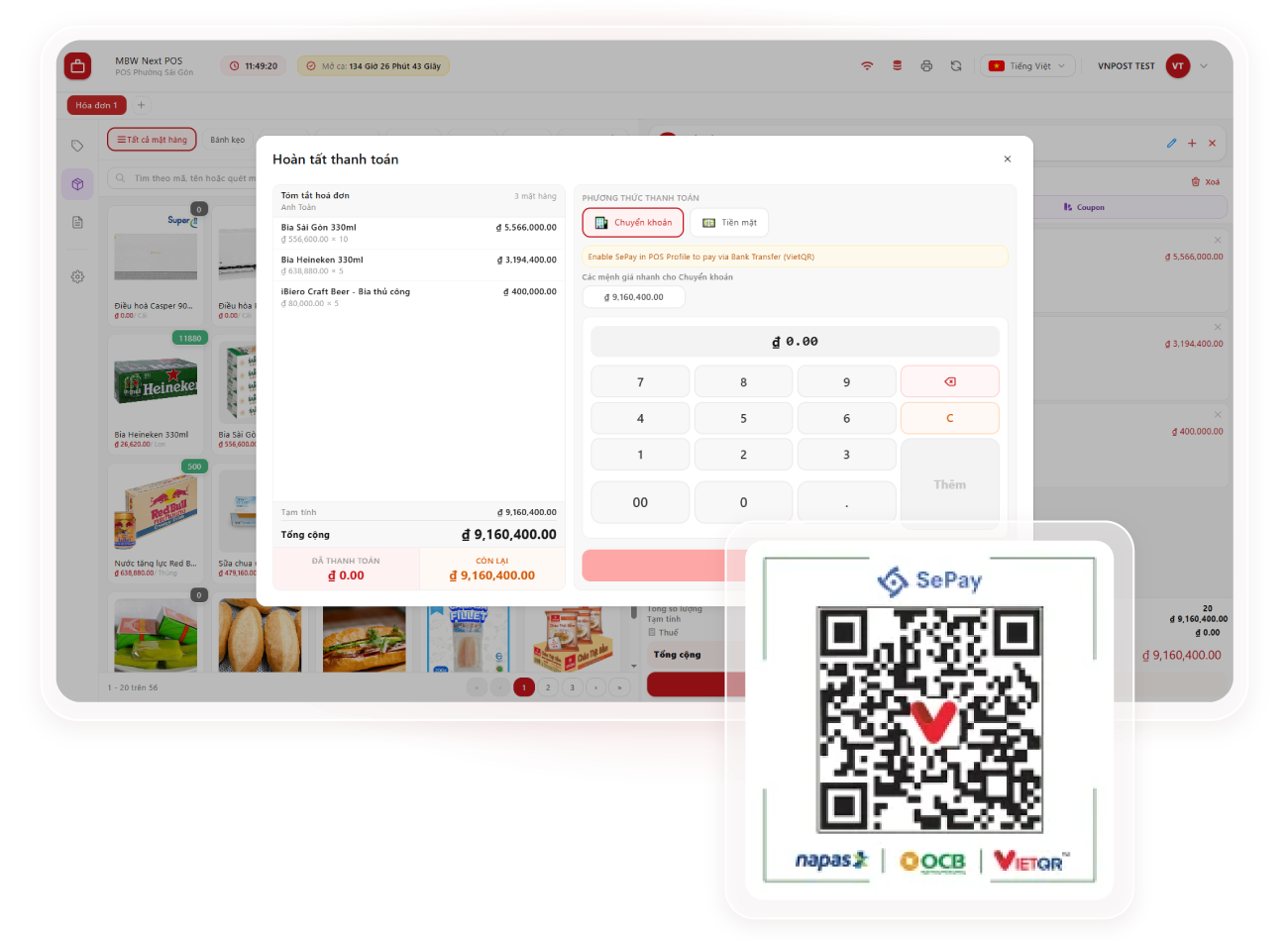
Task: Open the document icon in the left sidebar
Action: tap(77, 223)
